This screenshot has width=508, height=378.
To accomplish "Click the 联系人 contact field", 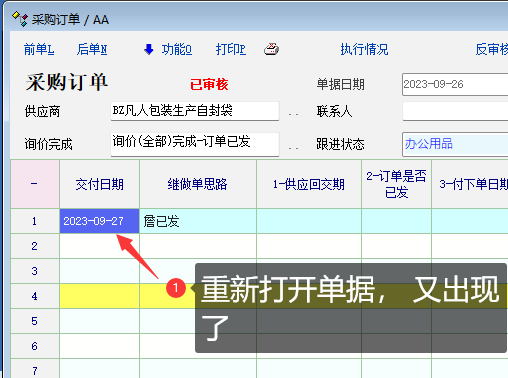I will [455, 111].
